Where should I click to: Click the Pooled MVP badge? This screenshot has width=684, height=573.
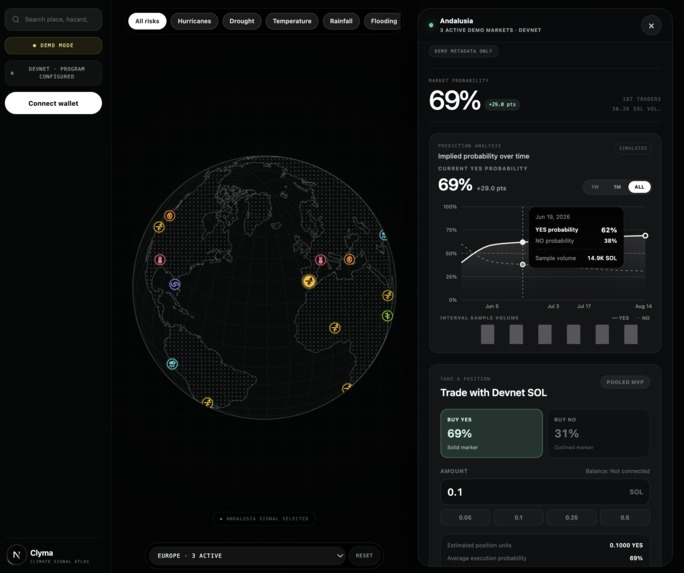[625, 382]
